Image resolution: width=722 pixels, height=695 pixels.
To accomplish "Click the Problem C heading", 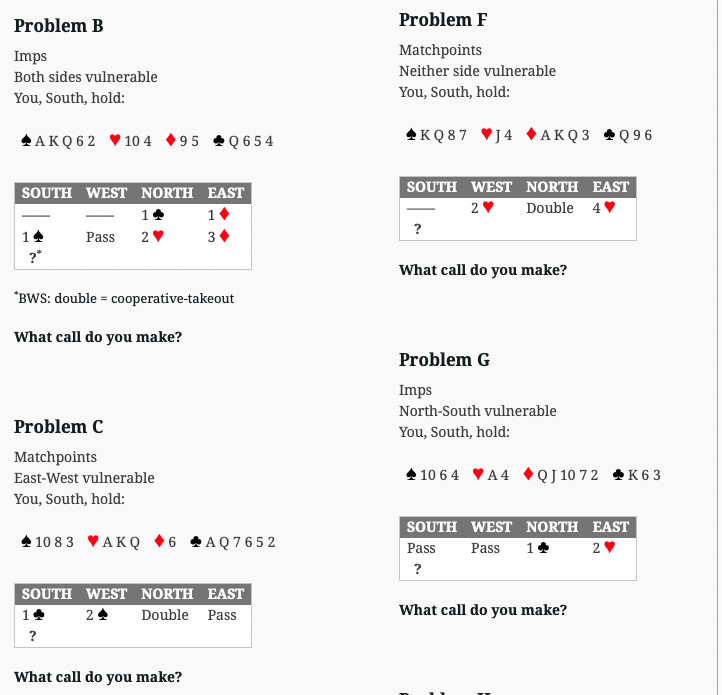I will (58, 427).
